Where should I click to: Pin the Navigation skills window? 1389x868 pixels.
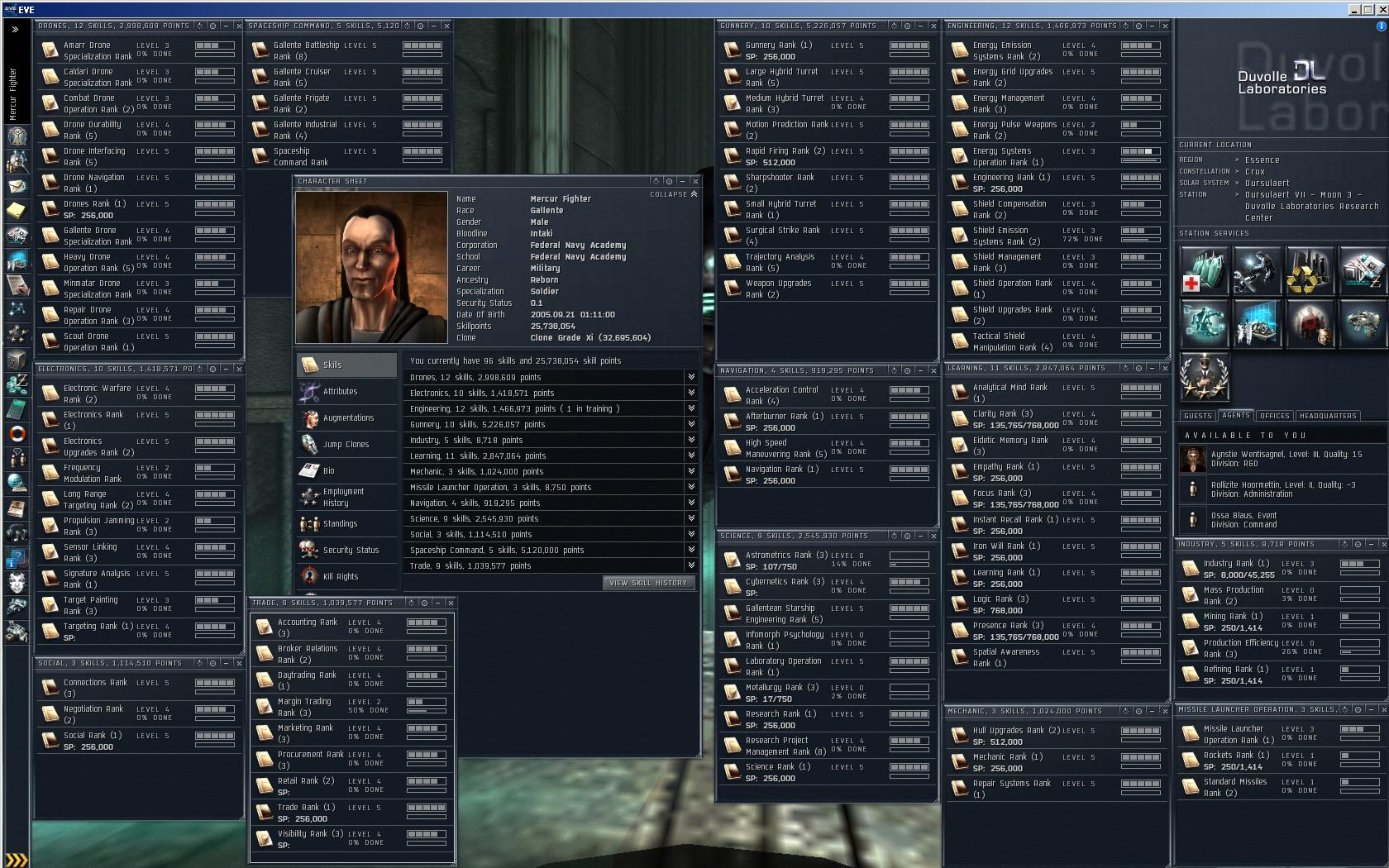click(907, 370)
